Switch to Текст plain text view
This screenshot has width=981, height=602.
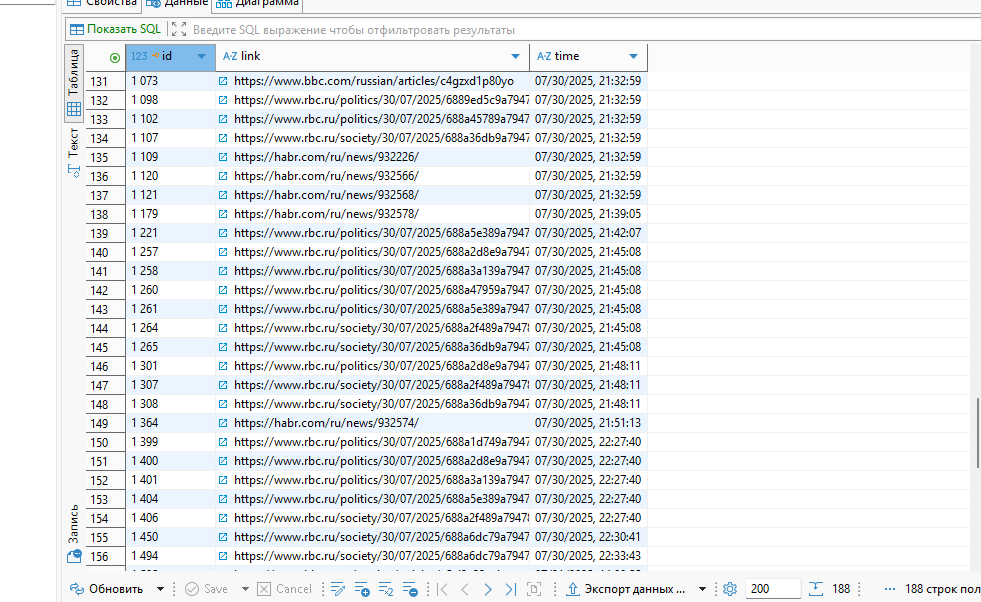coord(74,153)
